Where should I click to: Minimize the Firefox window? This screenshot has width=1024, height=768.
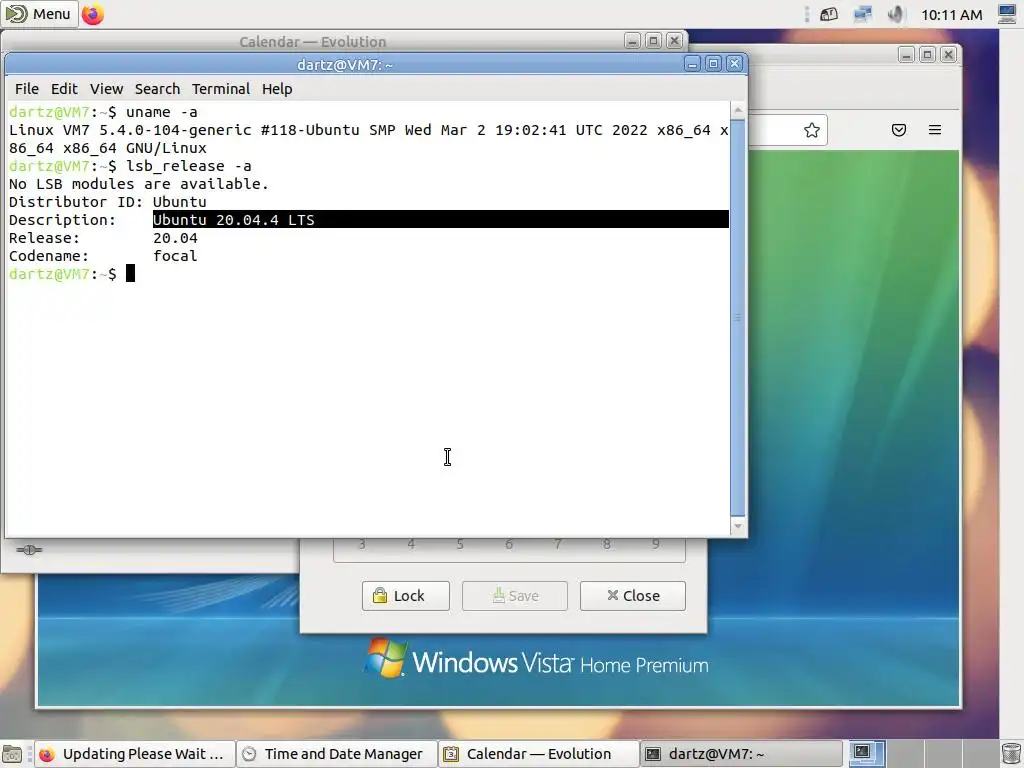coord(906,54)
